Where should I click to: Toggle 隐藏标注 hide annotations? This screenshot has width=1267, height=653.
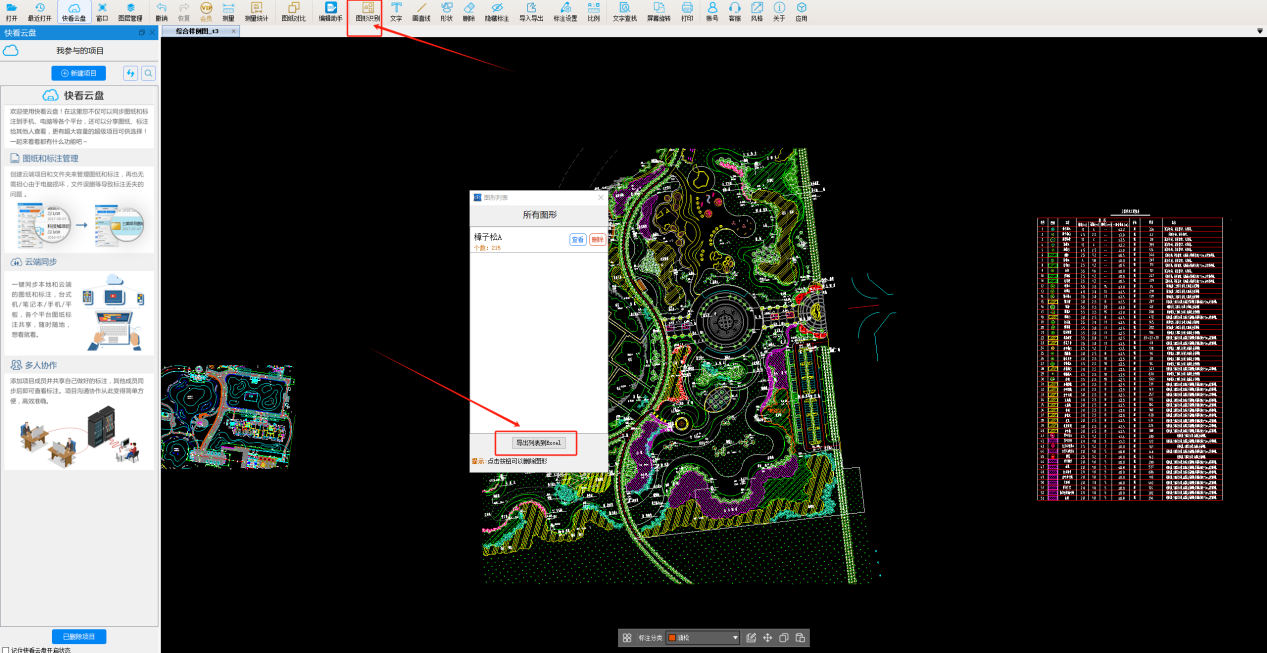coord(497,11)
